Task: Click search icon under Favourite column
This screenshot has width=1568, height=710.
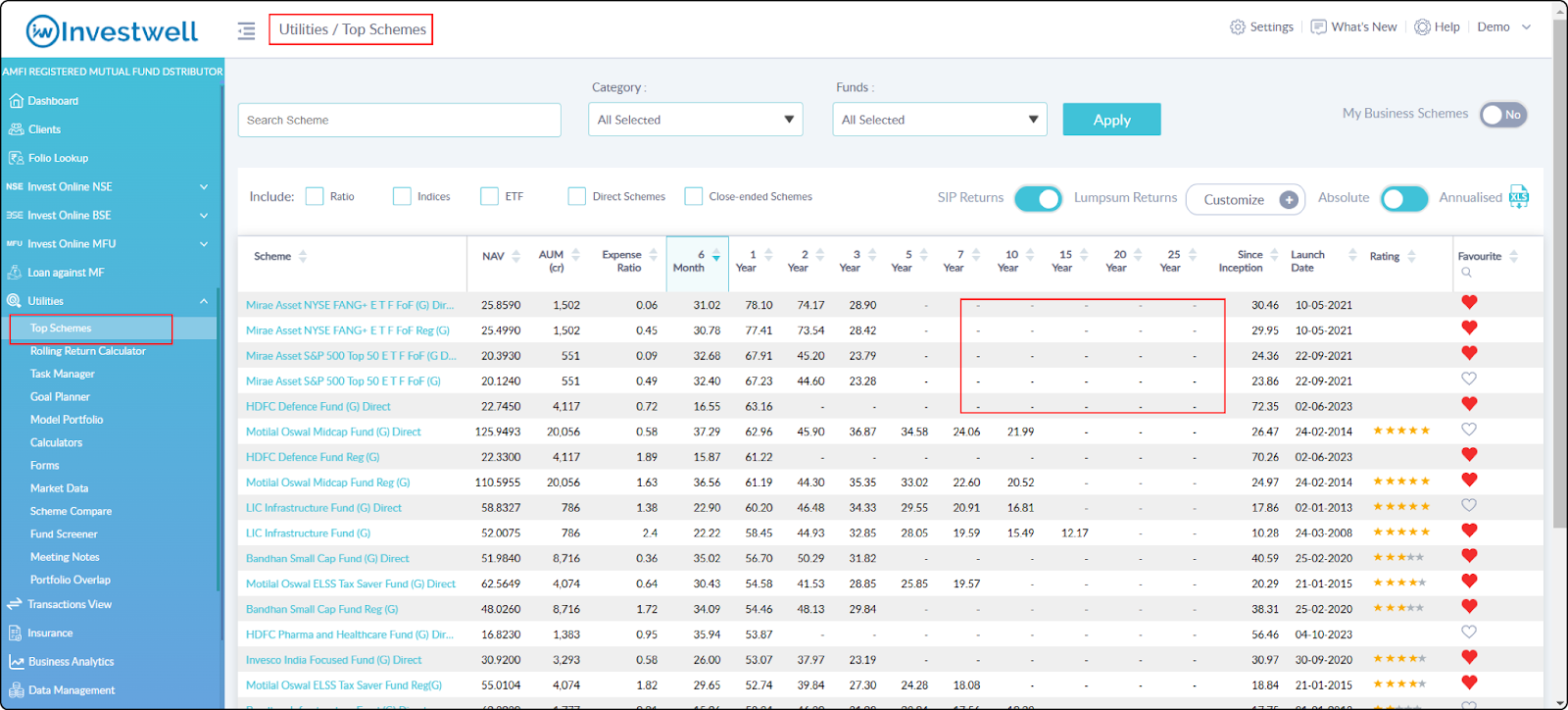Action: [x=1466, y=273]
